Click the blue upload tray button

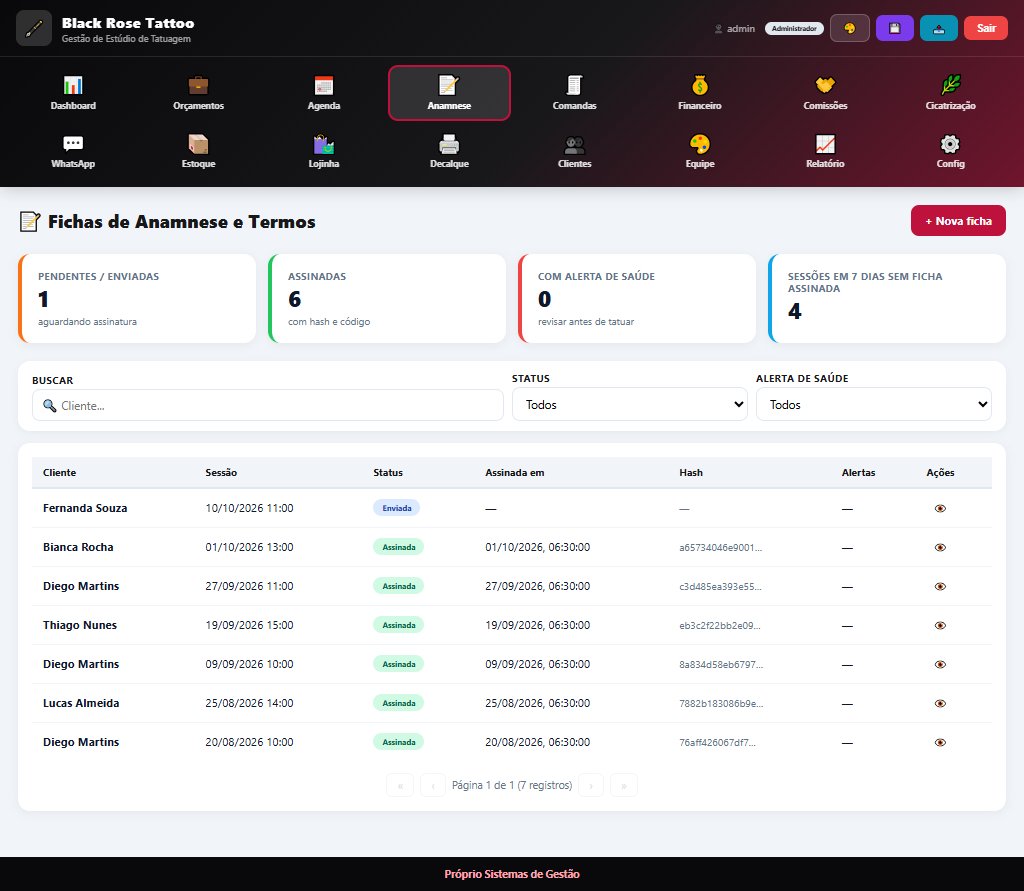pyautogui.click(x=939, y=28)
